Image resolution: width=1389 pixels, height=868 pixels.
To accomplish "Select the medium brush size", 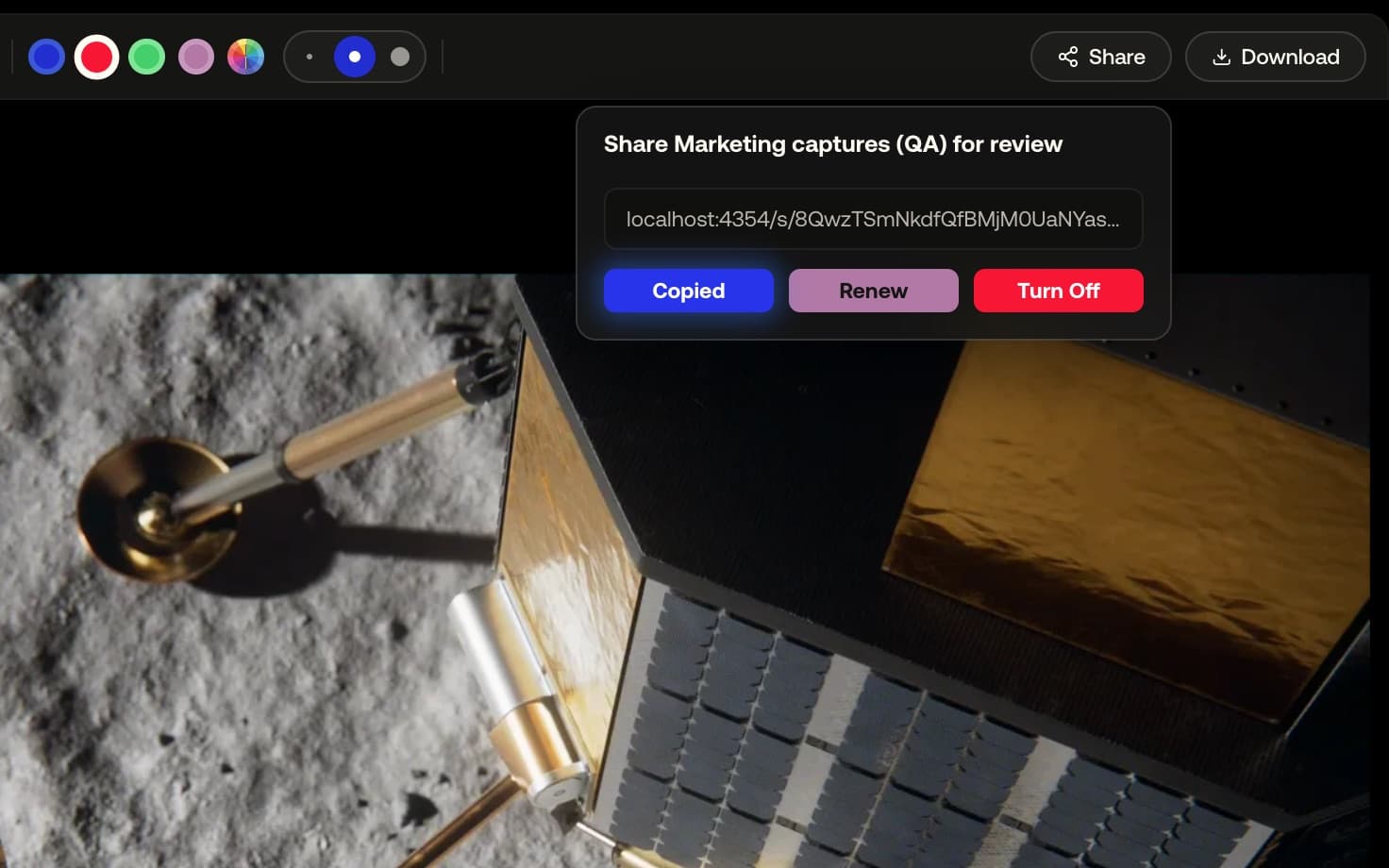I will [355, 57].
